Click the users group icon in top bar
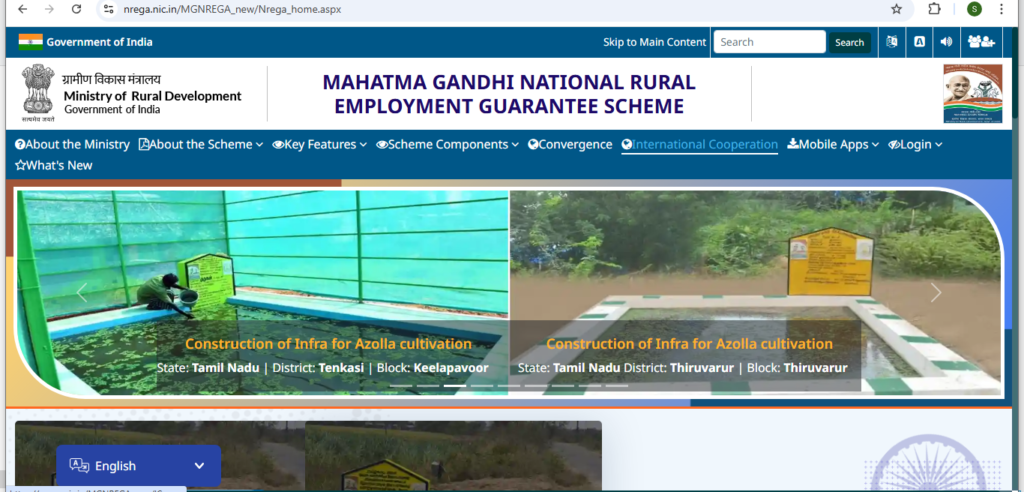 981,42
